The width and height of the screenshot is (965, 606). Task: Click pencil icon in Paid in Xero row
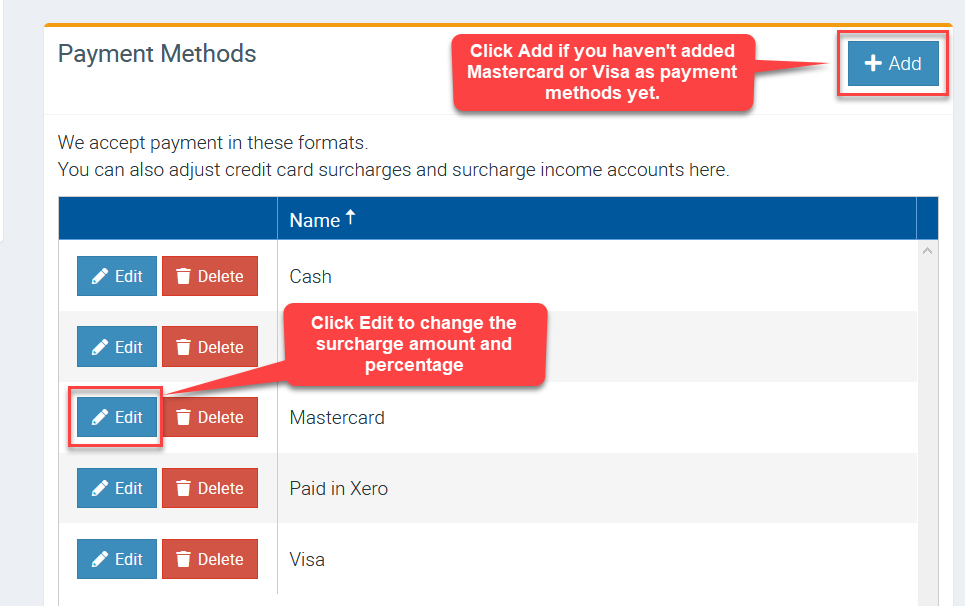click(x=100, y=489)
